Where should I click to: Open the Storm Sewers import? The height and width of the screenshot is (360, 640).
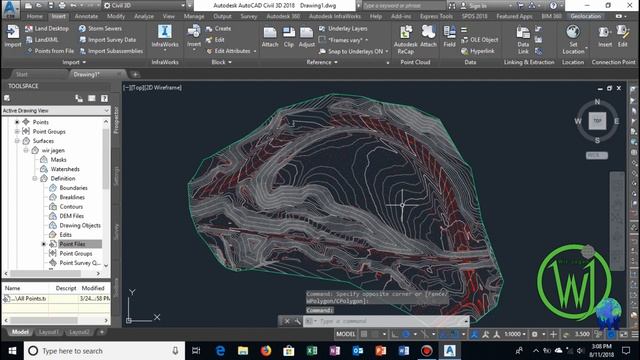[100, 29]
